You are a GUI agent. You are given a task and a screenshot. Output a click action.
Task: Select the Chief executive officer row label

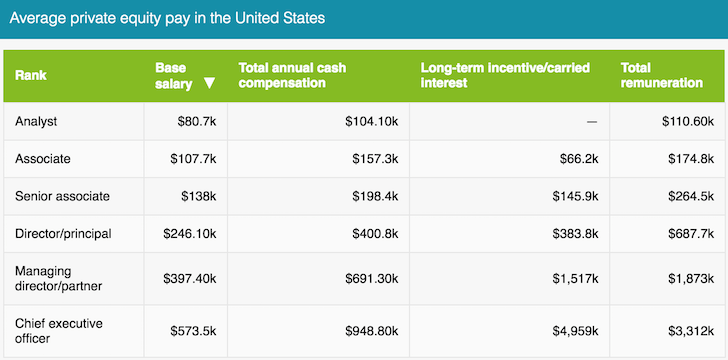click(x=58, y=331)
